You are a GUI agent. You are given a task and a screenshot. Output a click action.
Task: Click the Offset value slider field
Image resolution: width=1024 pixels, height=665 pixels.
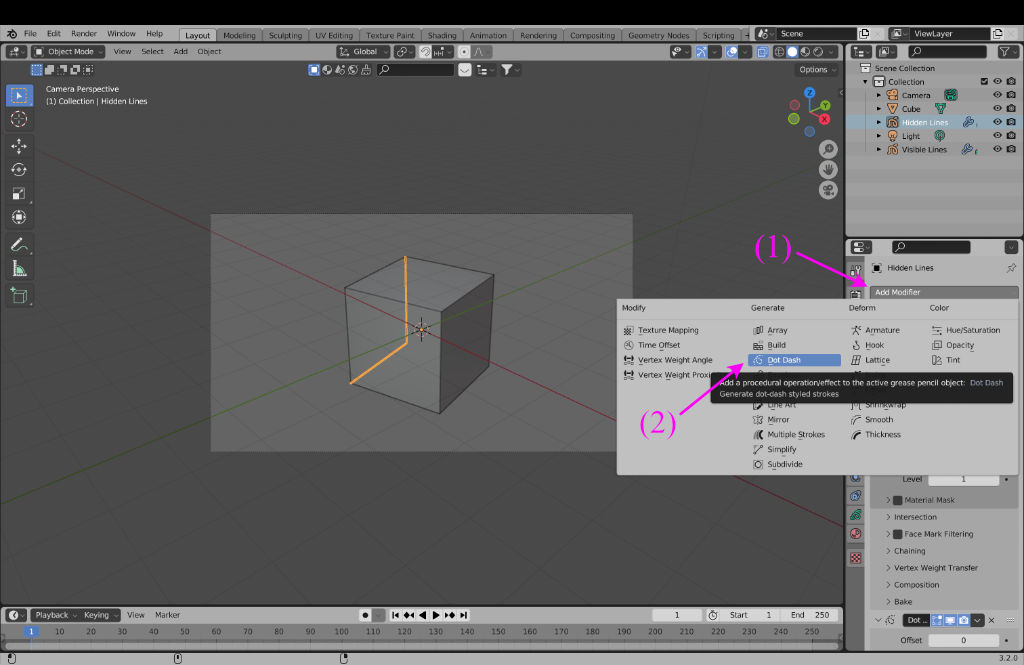point(964,640)
